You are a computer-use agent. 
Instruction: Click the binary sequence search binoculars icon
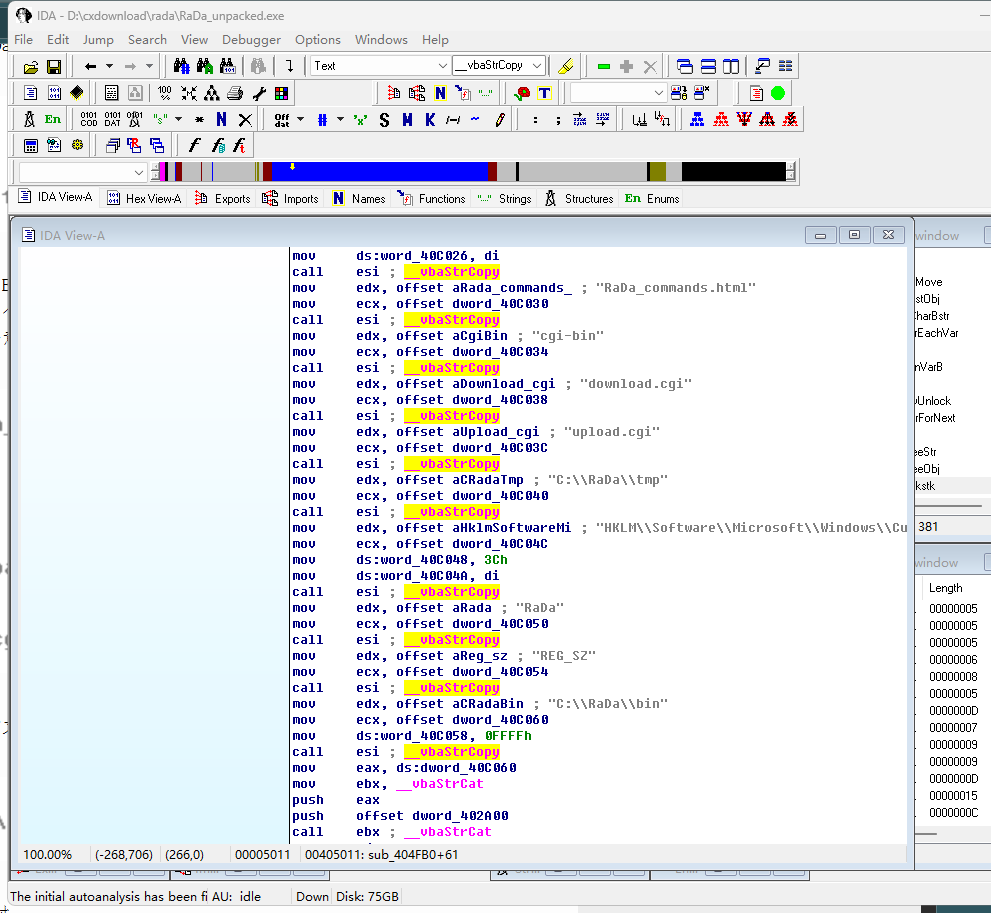[228, 66]
